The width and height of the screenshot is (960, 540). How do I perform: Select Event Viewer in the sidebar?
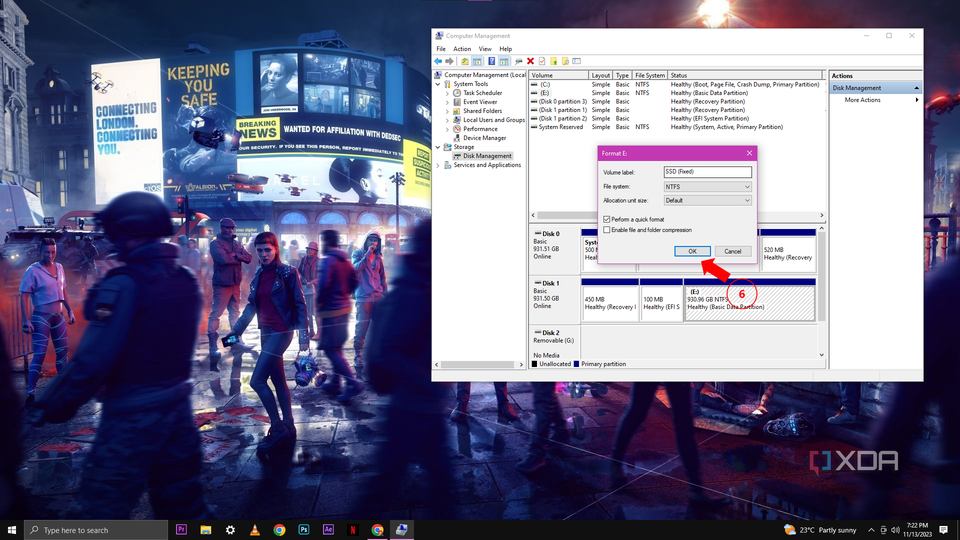[480, 102]
